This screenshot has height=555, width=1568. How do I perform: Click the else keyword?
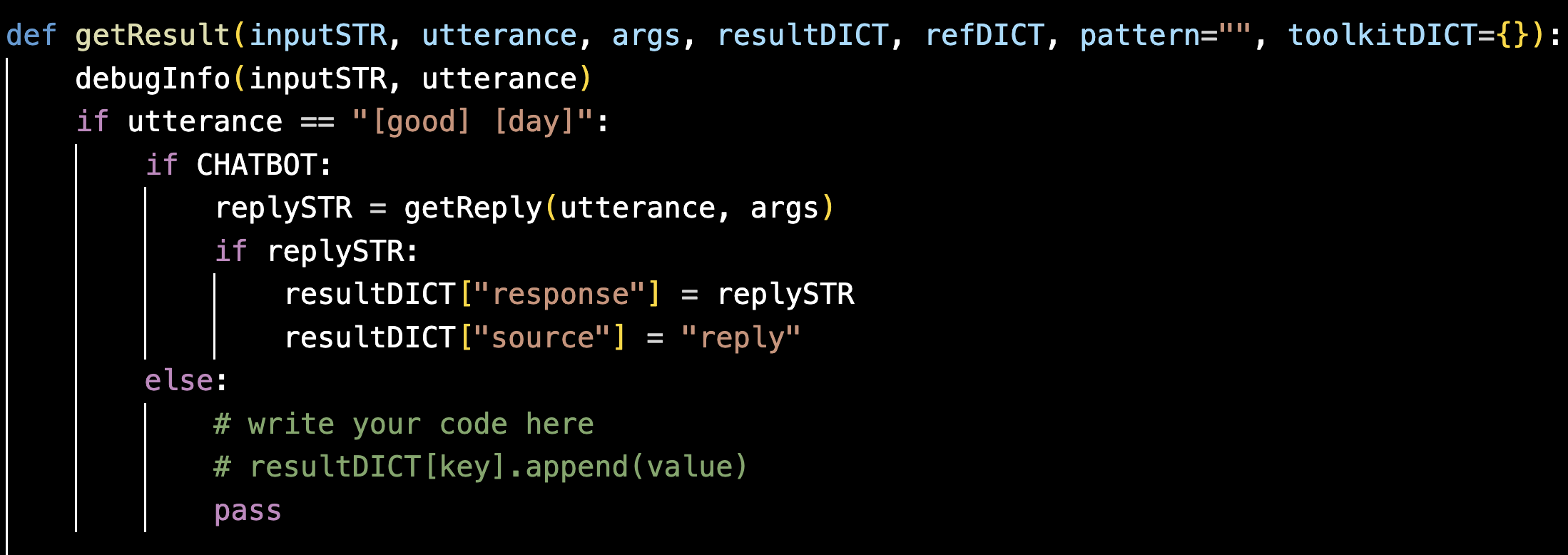(x=178, y=381)
